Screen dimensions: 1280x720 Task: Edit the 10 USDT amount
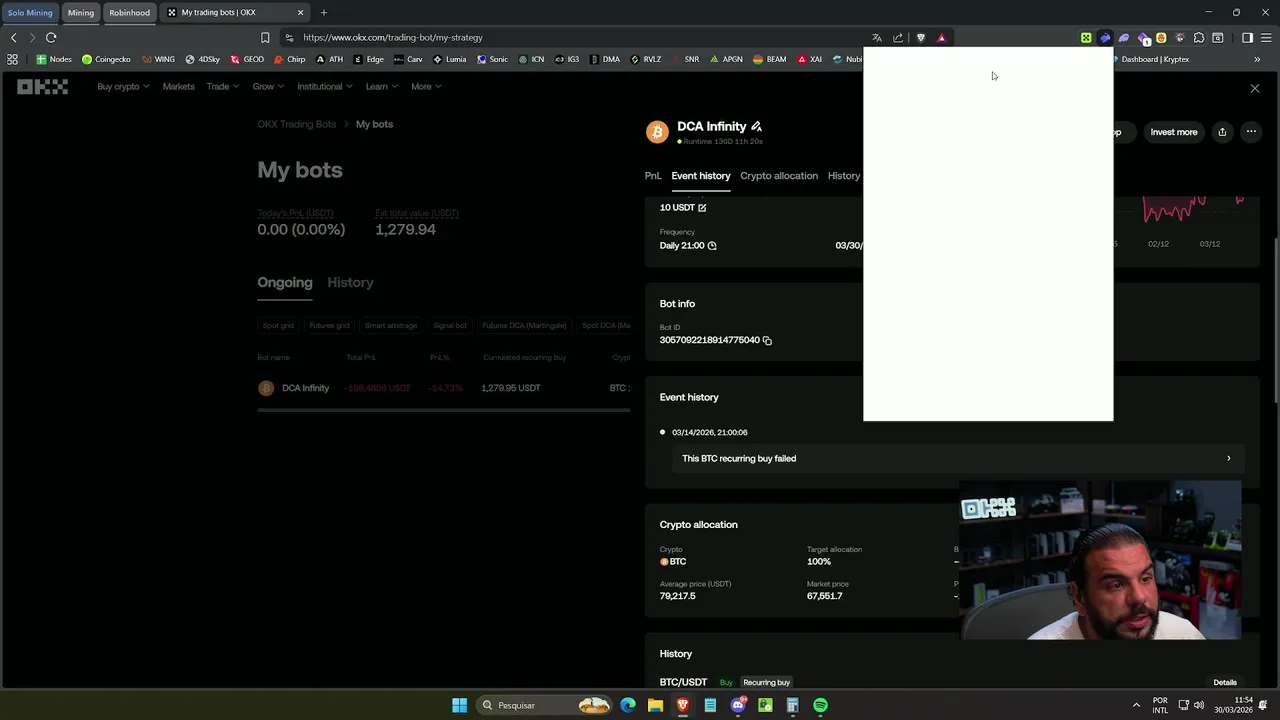point(702,208)
